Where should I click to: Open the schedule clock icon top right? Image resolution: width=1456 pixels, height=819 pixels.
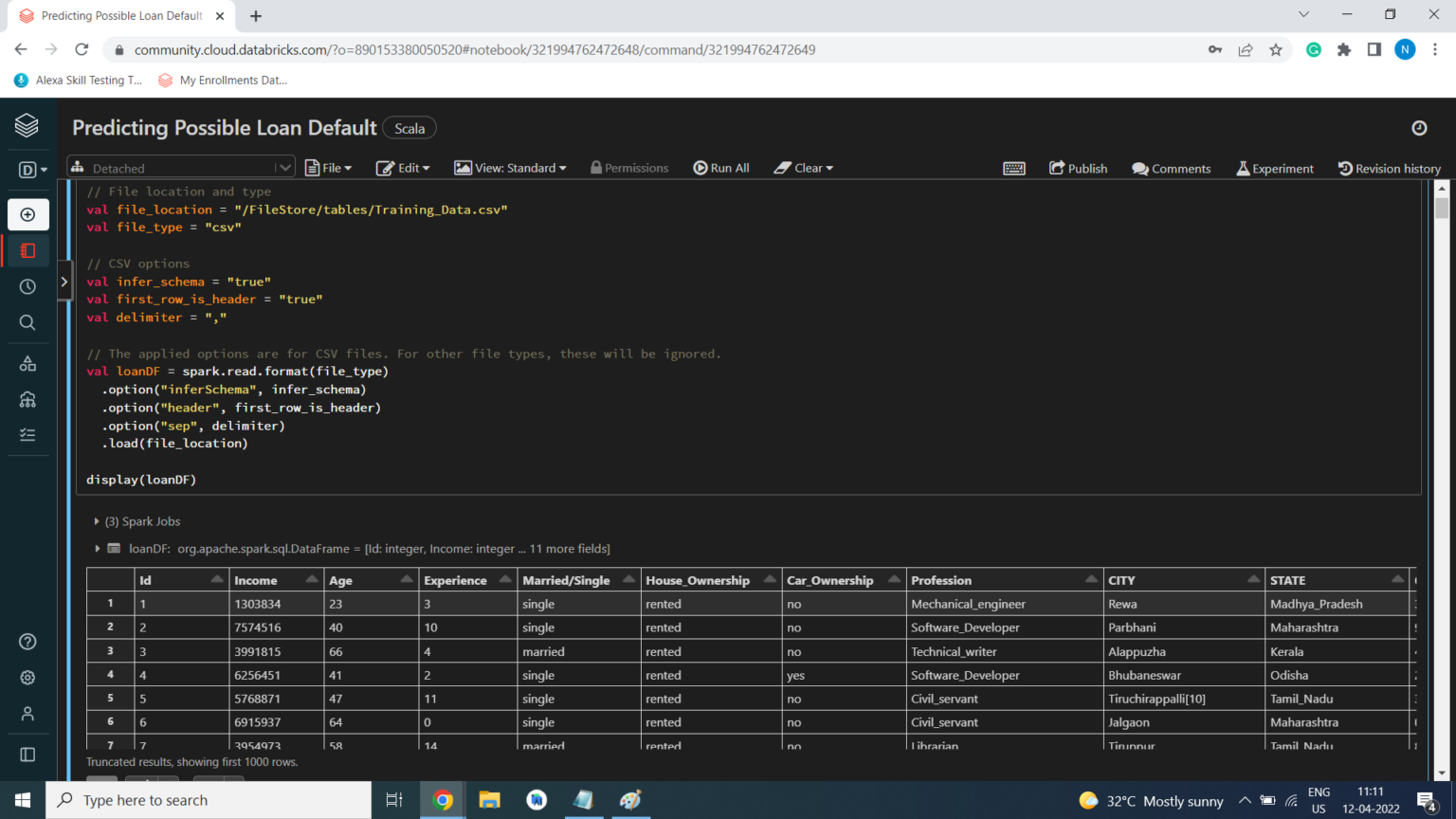pyautogui.click(x=1419, y=128)
